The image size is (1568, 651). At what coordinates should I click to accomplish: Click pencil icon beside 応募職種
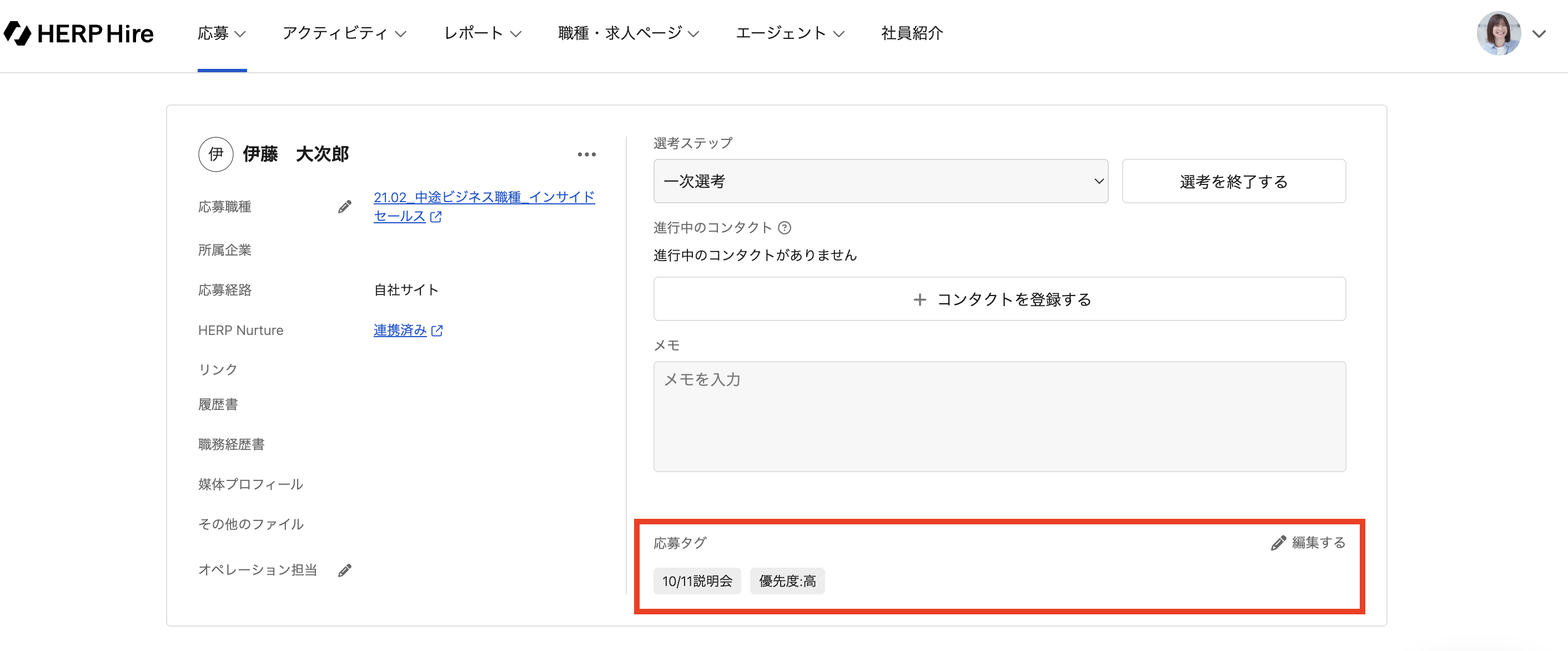(344, 207)
